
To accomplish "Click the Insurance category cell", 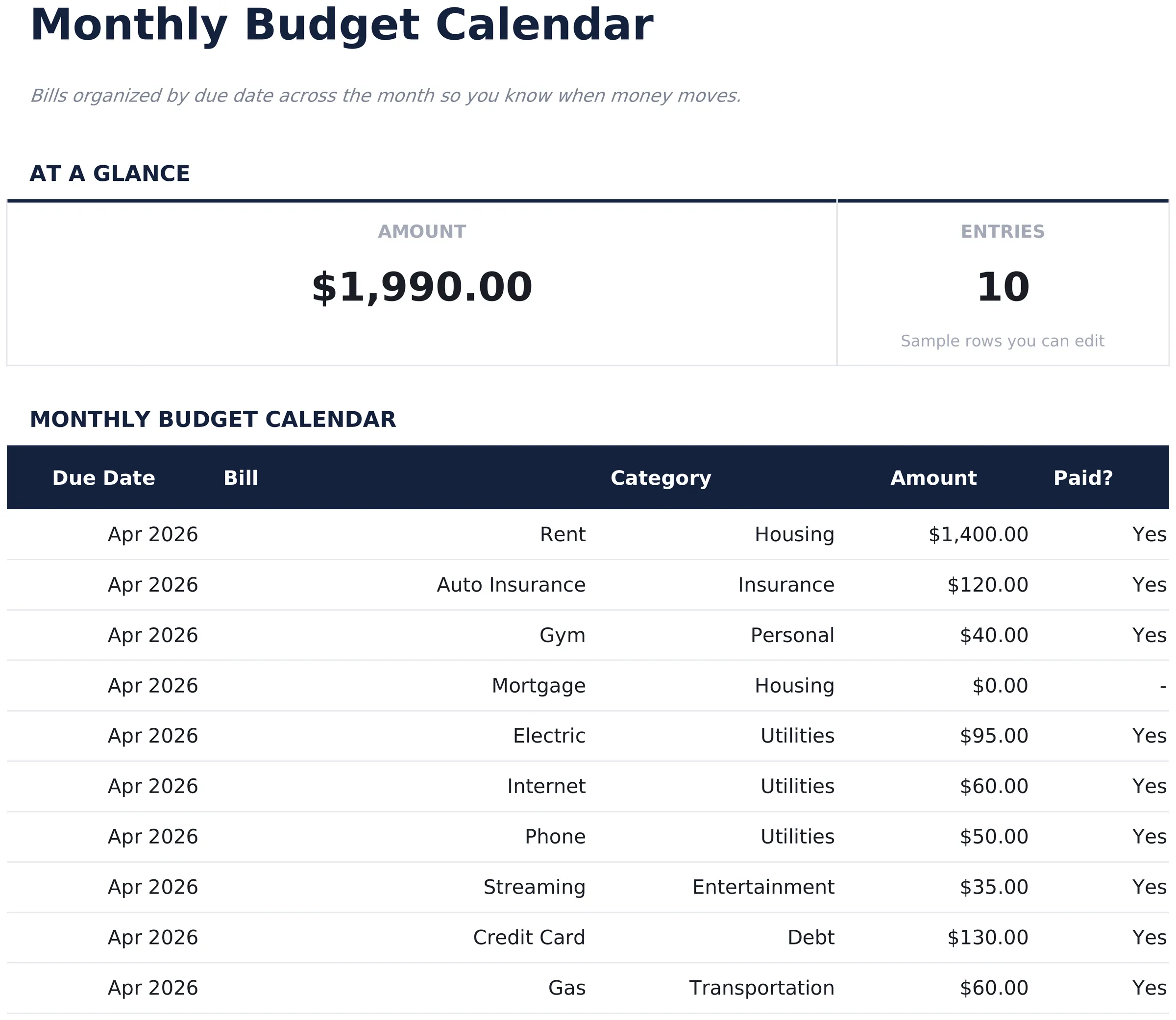I will [786, 585].
